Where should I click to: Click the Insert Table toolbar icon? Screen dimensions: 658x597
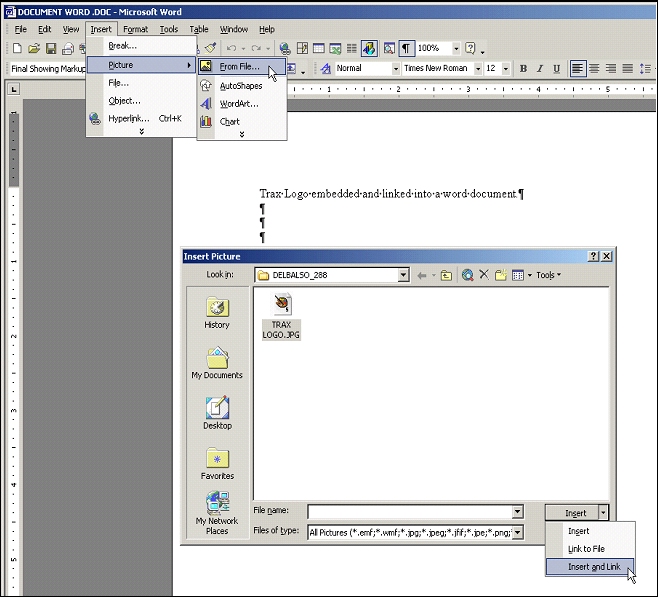[x=319, y=48]
